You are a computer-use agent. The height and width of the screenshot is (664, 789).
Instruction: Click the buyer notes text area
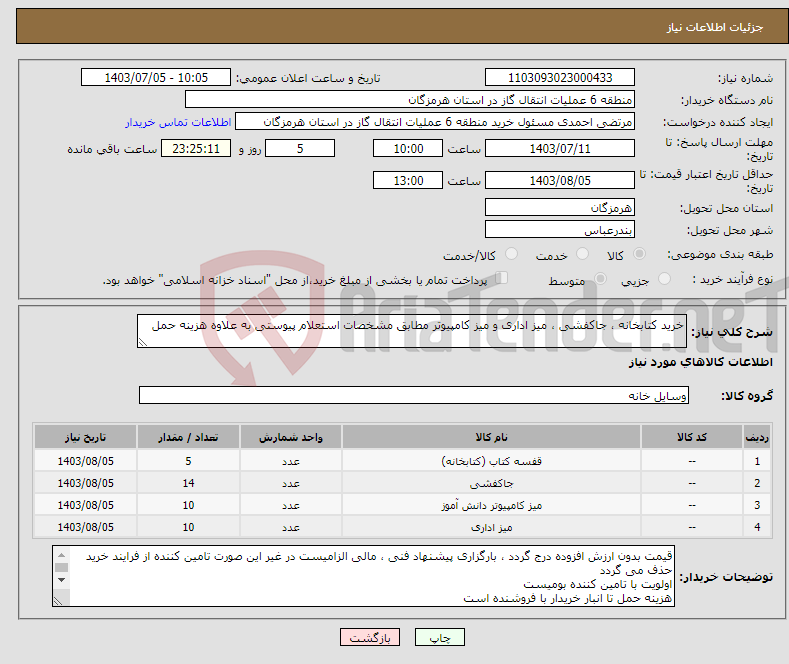click(x=363, y=576)
